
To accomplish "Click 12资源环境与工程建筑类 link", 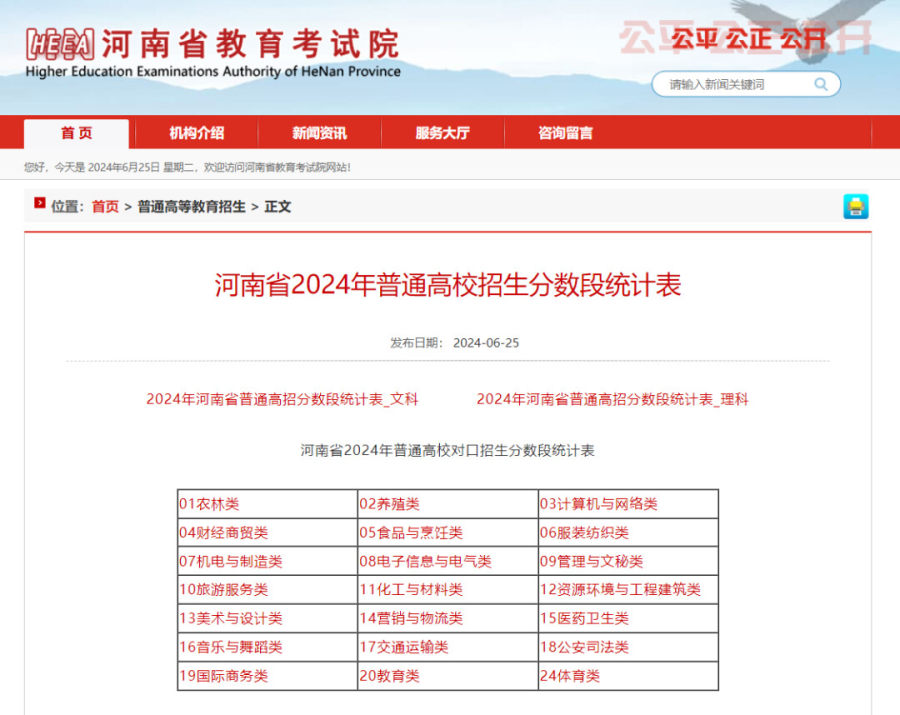I will pyautogui.click(x=620, y=590).
